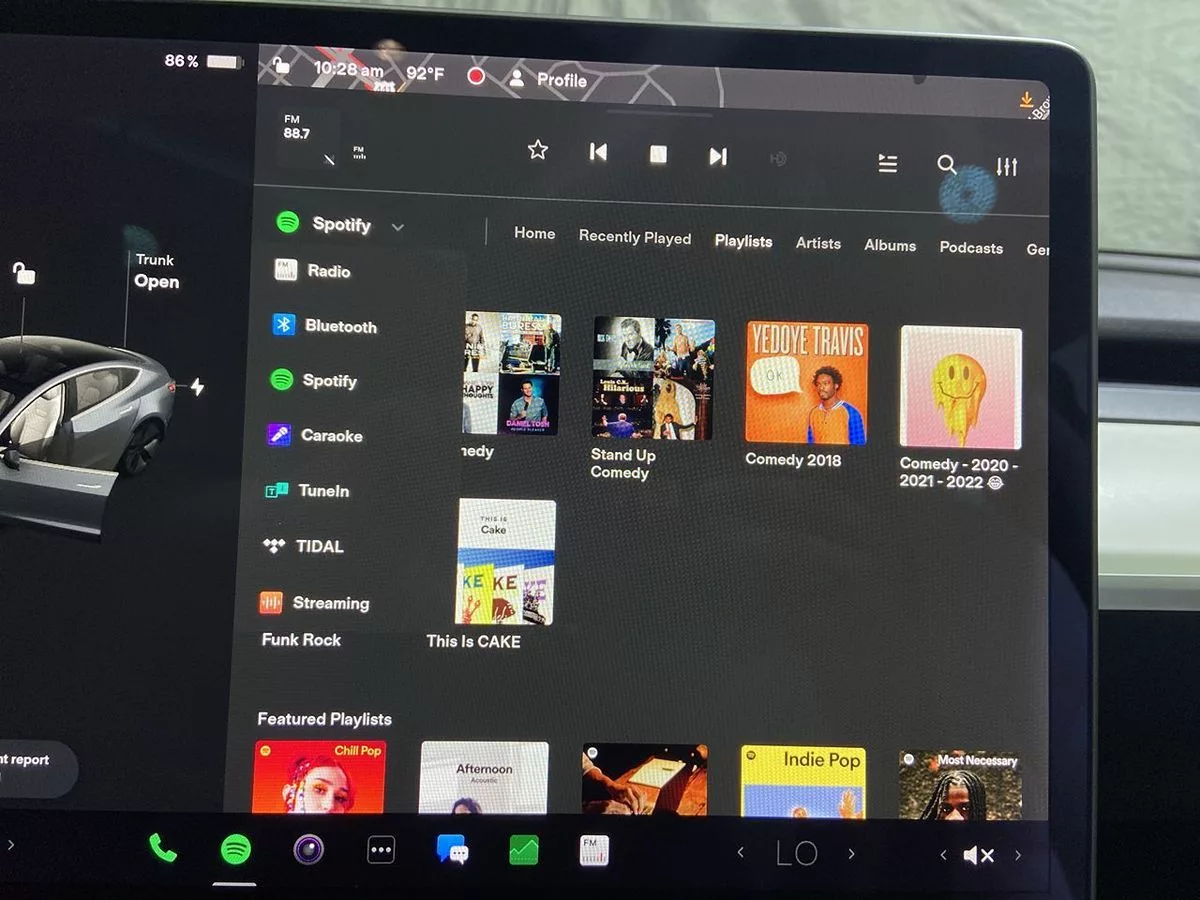Increase temperature with right arrow
This screenshot has height=900, width=1200.
tap(851, 853)
